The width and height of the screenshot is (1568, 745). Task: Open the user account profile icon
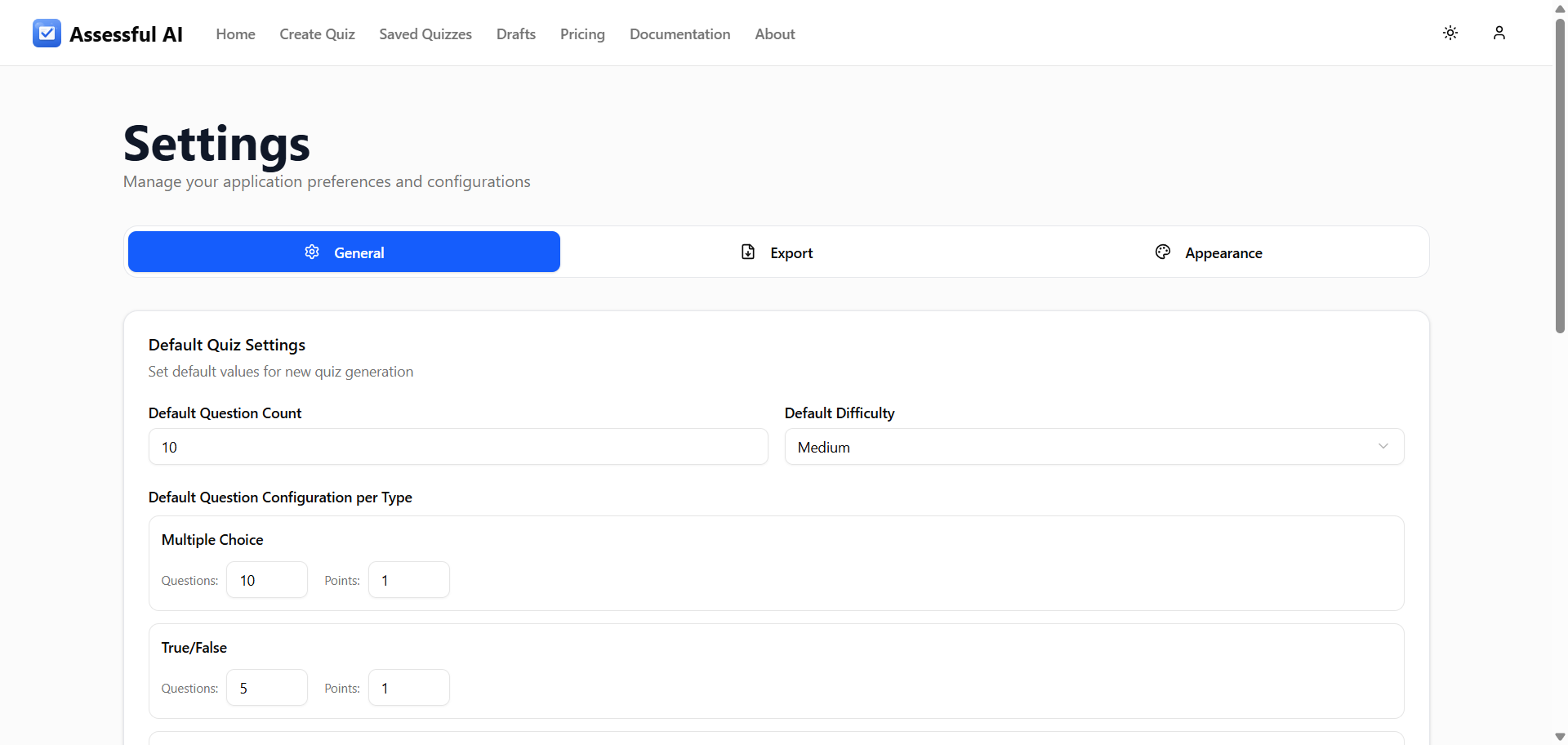tap(1499, 33)
